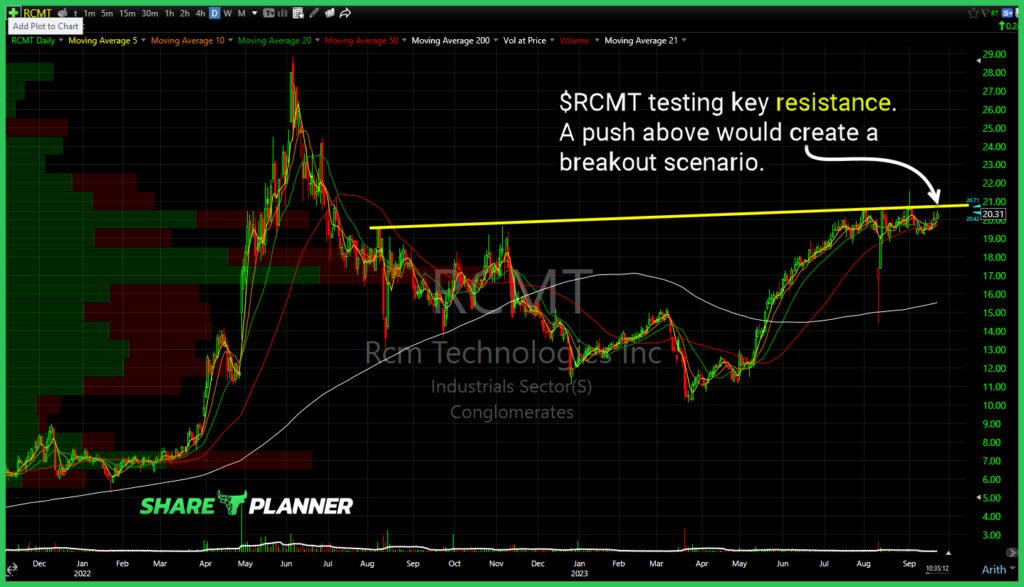Click the chart template 'T' icon
The image size is (1024, 587).
pyautogui.click(x=268, y=13)
